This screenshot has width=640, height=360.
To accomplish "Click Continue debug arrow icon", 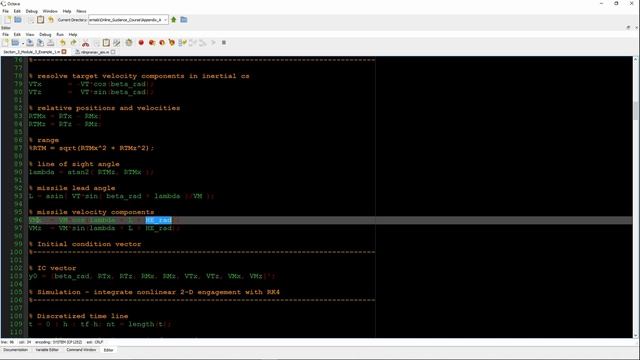I will point(213,42).
